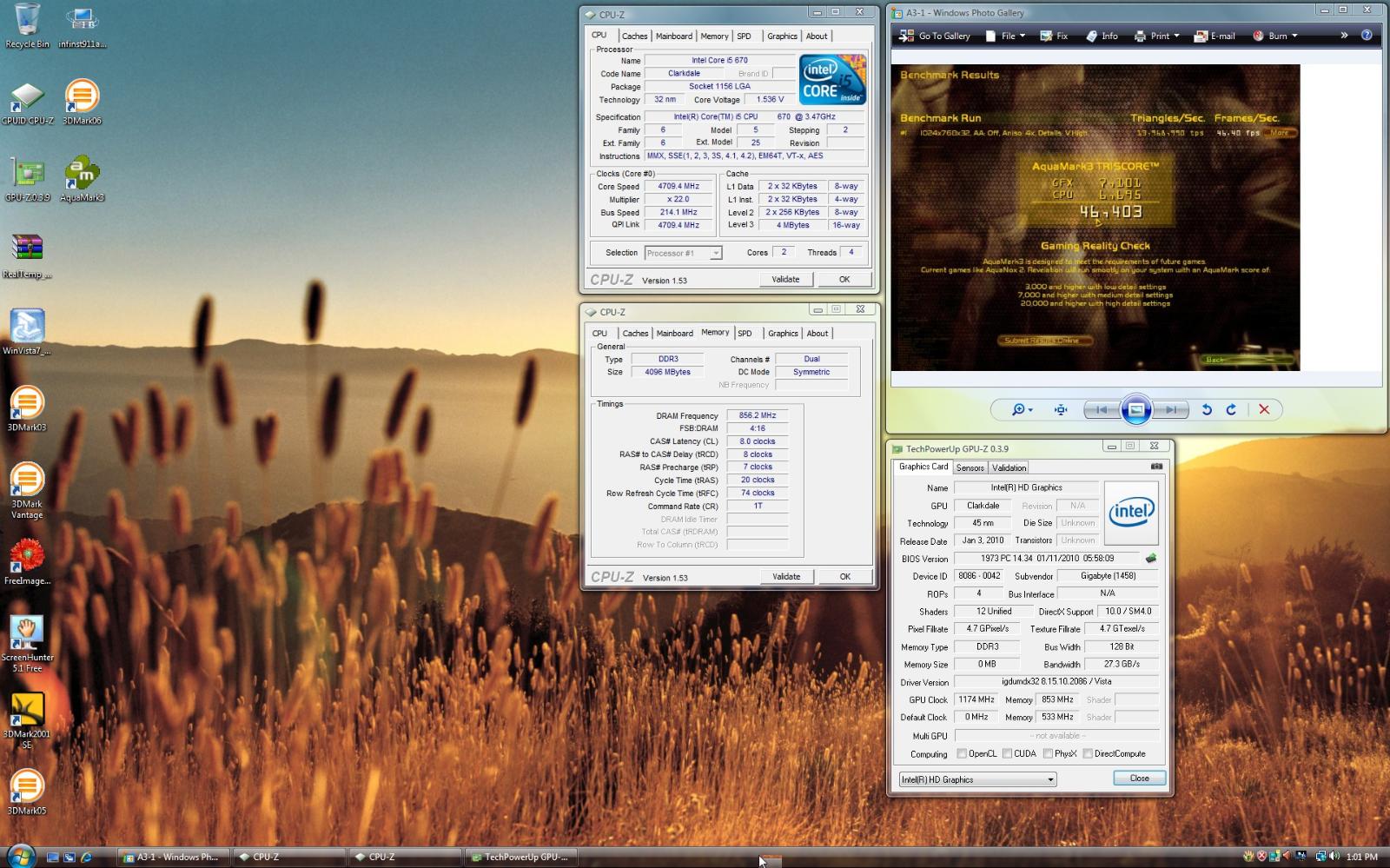The image size is (1390, 868).
Task: Click Go To Gallery in Photo Gallery
Action: pos(934,36)
